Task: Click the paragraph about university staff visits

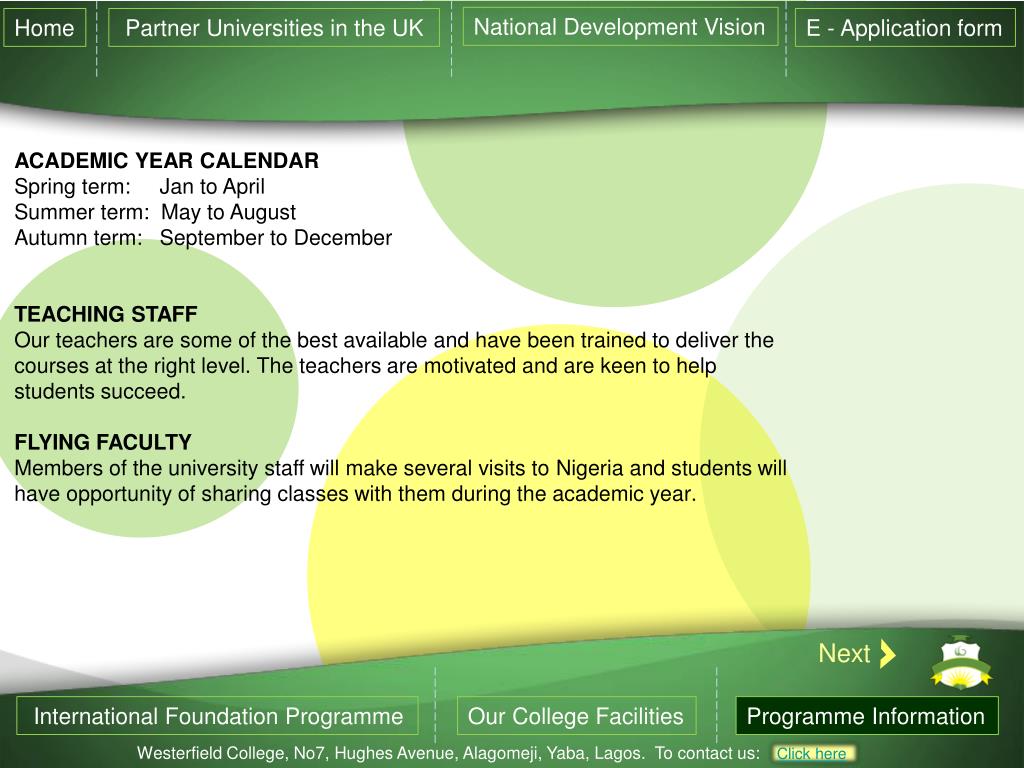Action: [x=400, y=481]
